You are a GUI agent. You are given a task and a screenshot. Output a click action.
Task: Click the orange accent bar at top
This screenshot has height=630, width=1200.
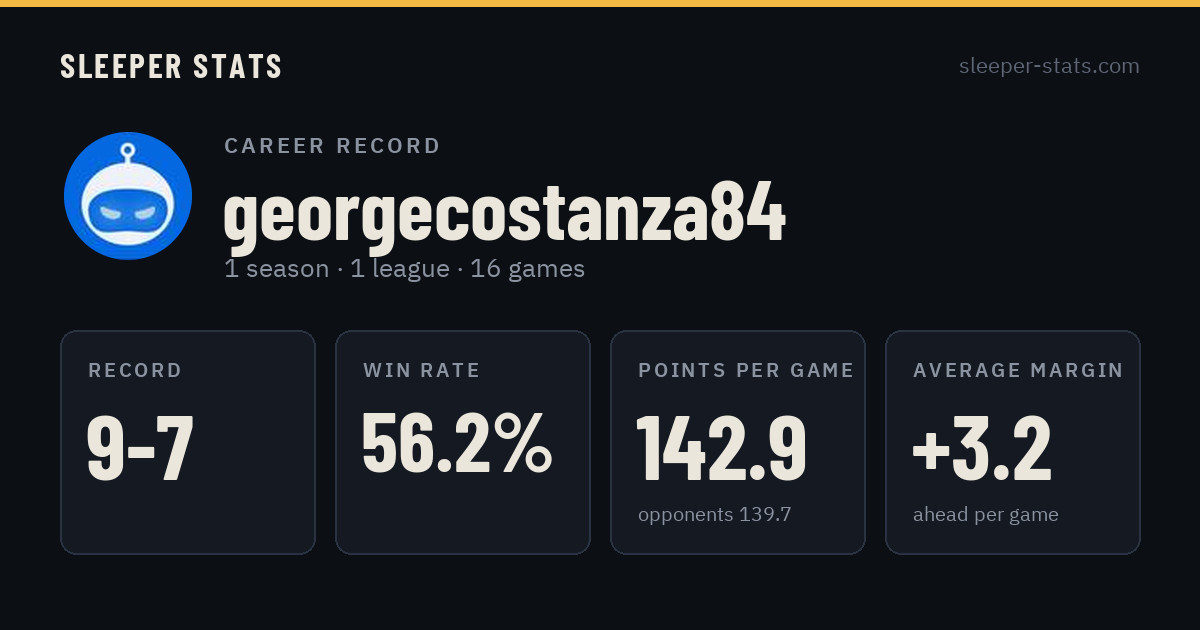point(600,3)
